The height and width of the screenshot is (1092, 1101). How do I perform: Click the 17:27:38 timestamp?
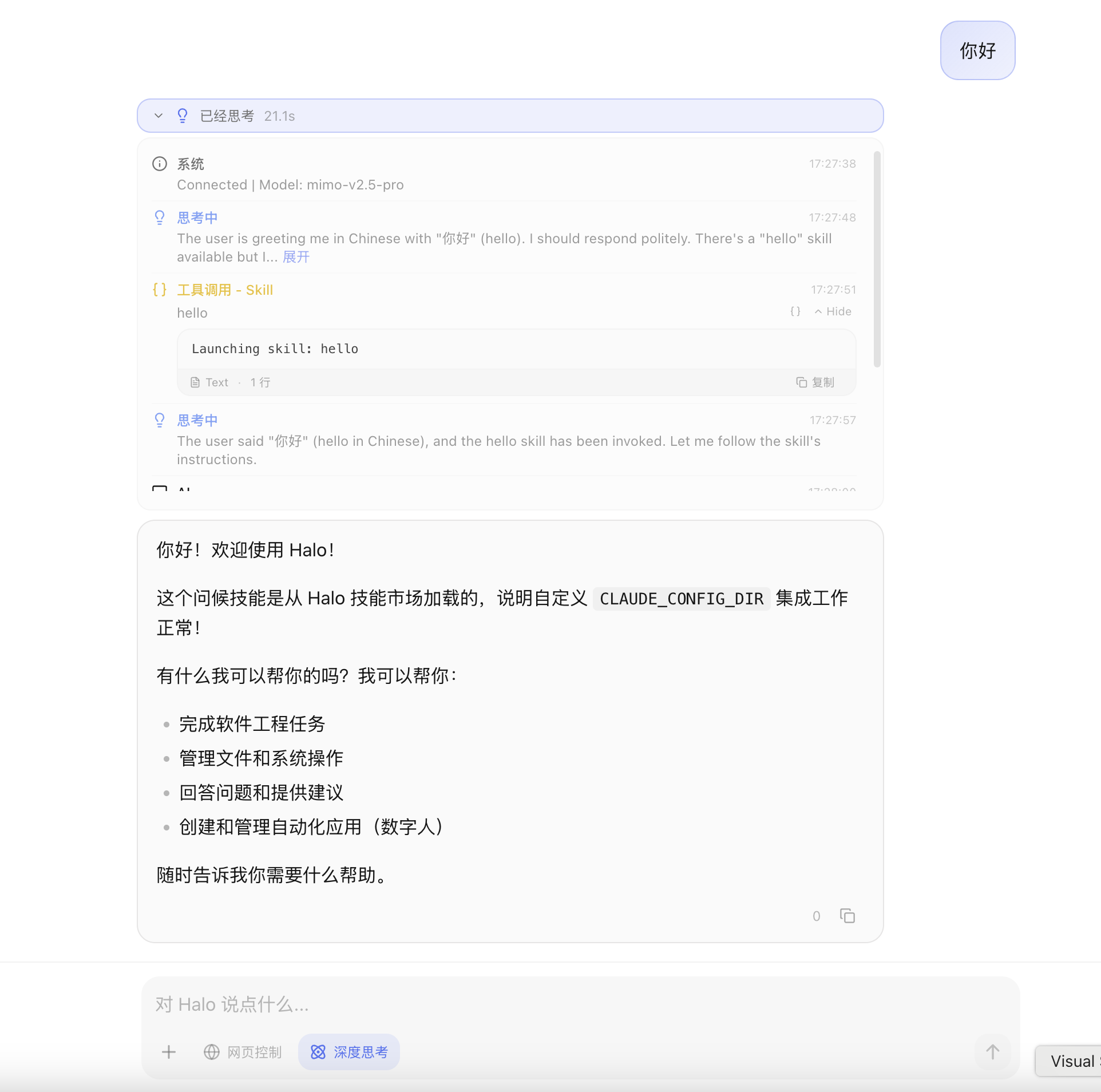tap(833, 164)
